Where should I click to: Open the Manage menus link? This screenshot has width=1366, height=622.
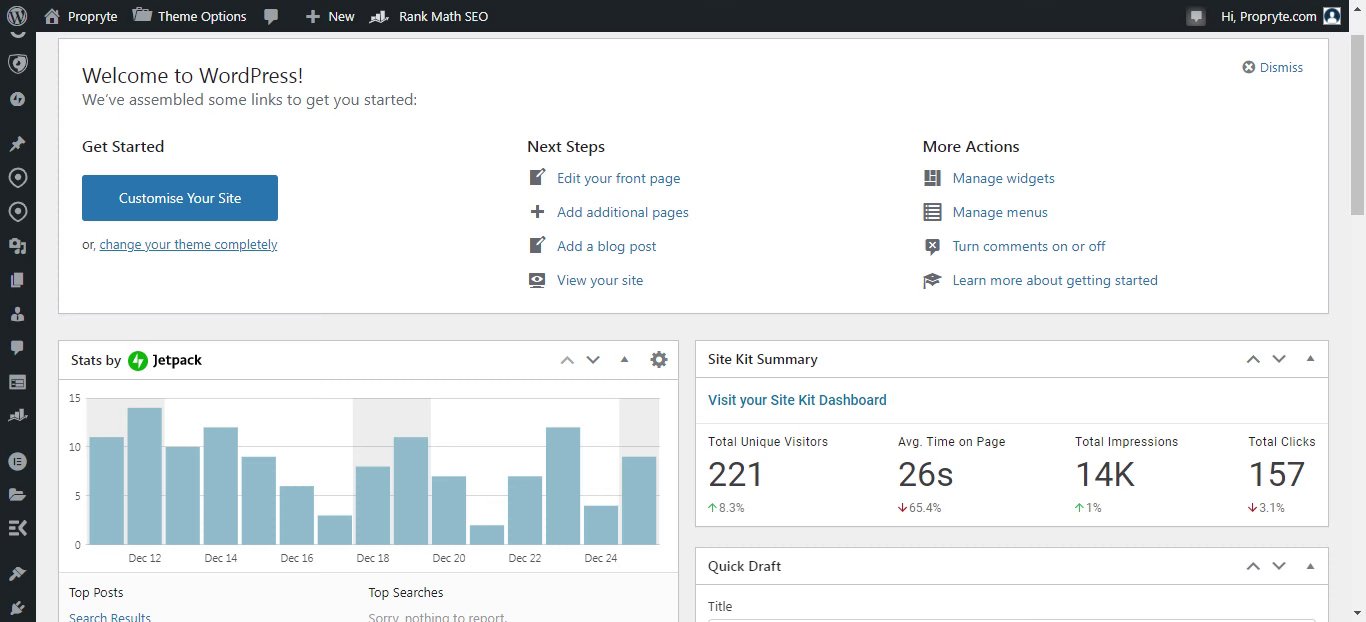pyautogui.click(x=1000, y=212)
